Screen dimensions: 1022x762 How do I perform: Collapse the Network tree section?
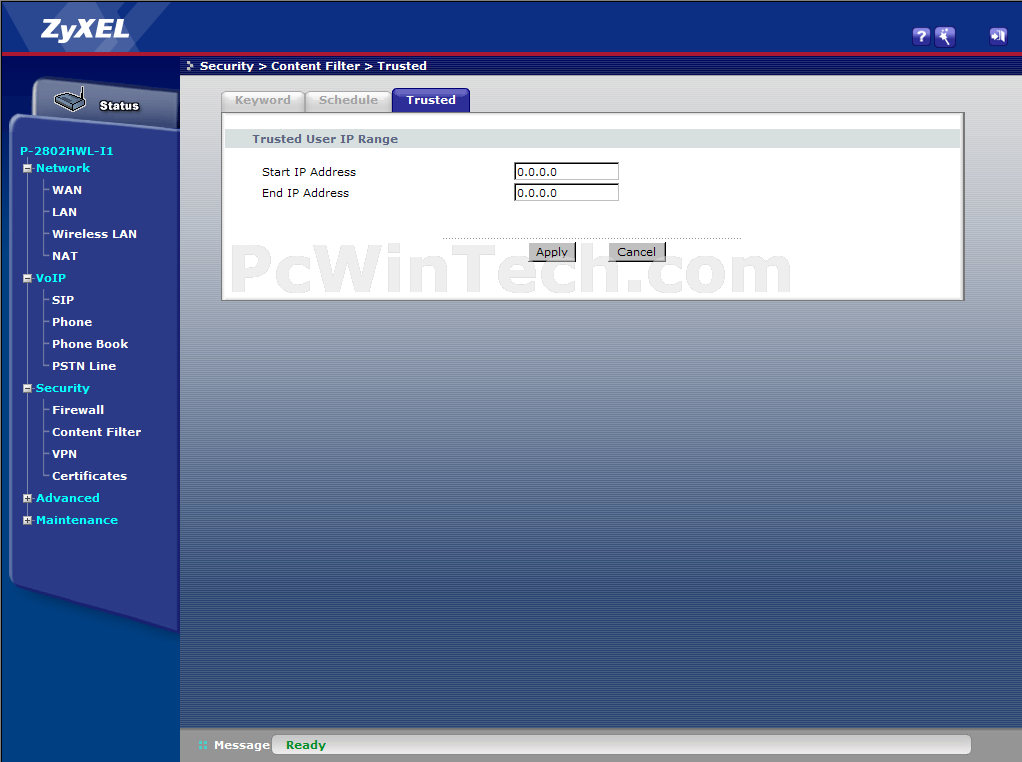27,168
